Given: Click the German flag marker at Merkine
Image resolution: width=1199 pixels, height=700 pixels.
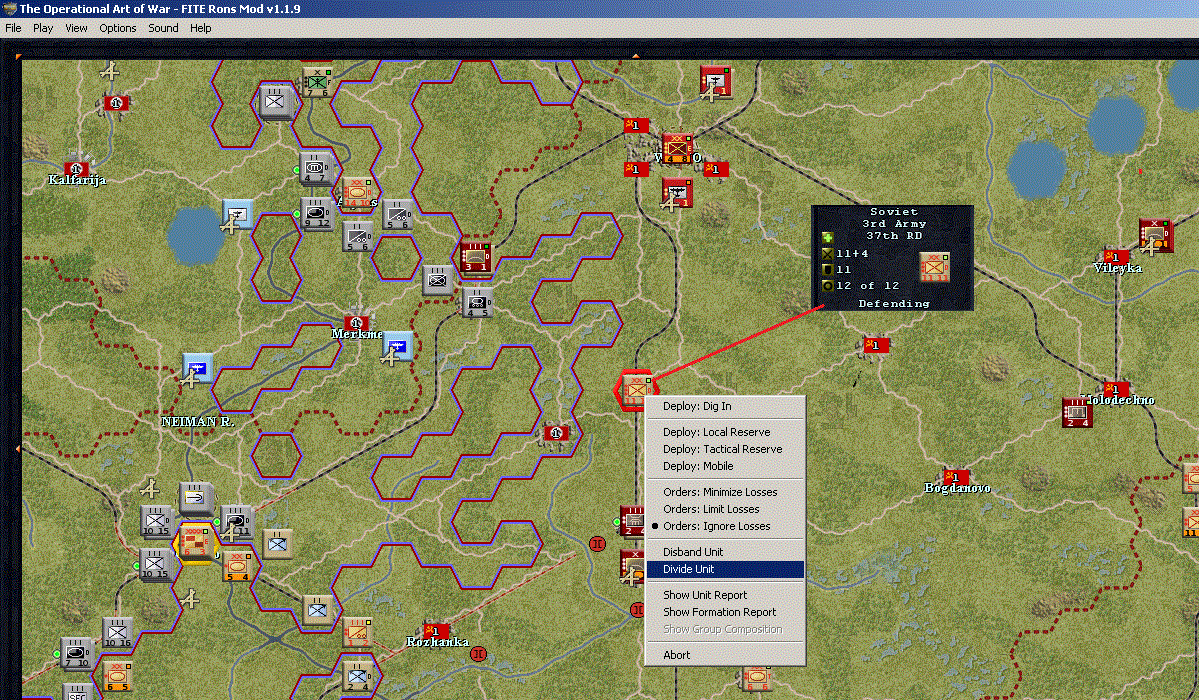Looking at the screenshot, I should (x=356, y=323).
